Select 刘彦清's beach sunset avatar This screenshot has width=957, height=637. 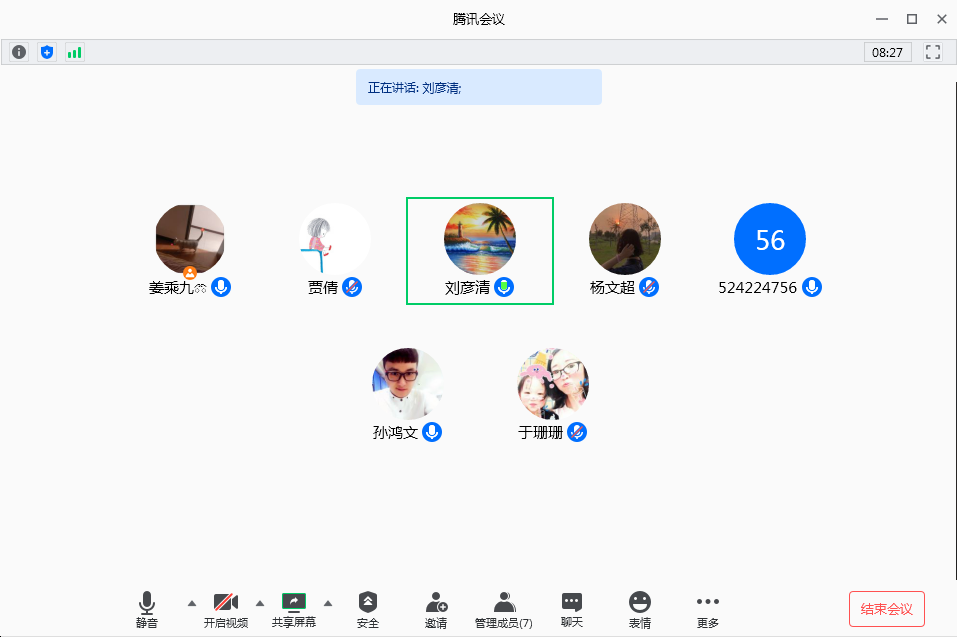click(479, 239)
